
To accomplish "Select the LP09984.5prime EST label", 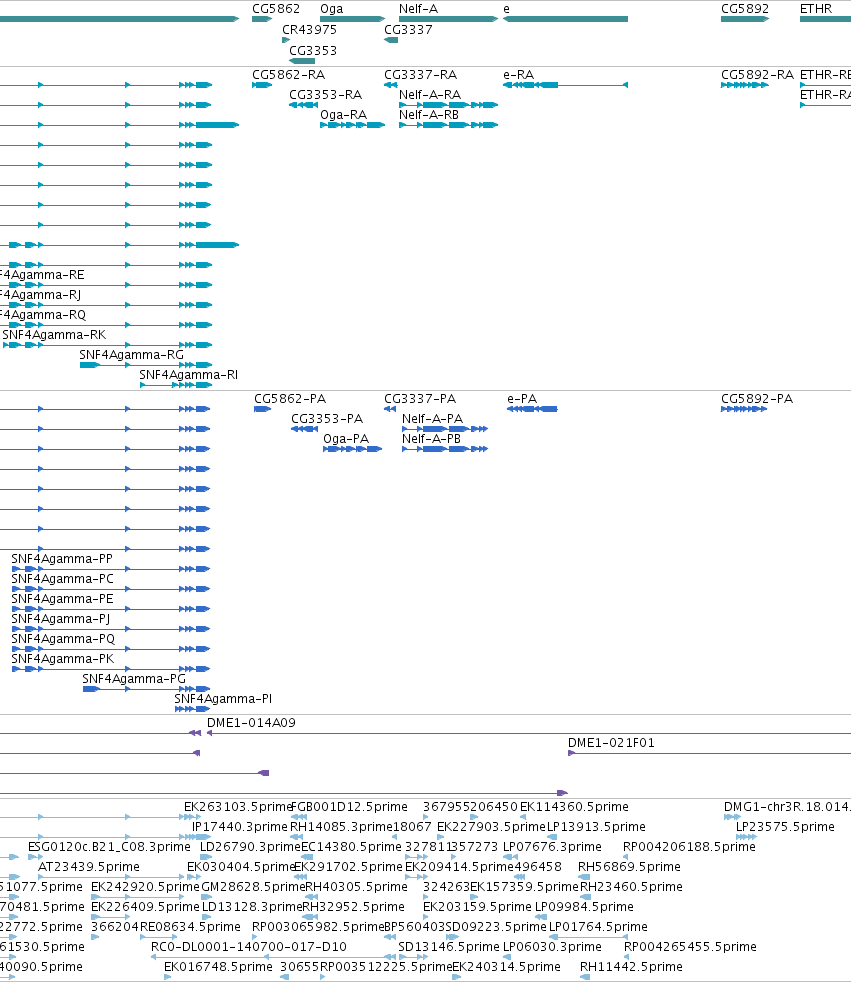I will click(x=584, y=906).
